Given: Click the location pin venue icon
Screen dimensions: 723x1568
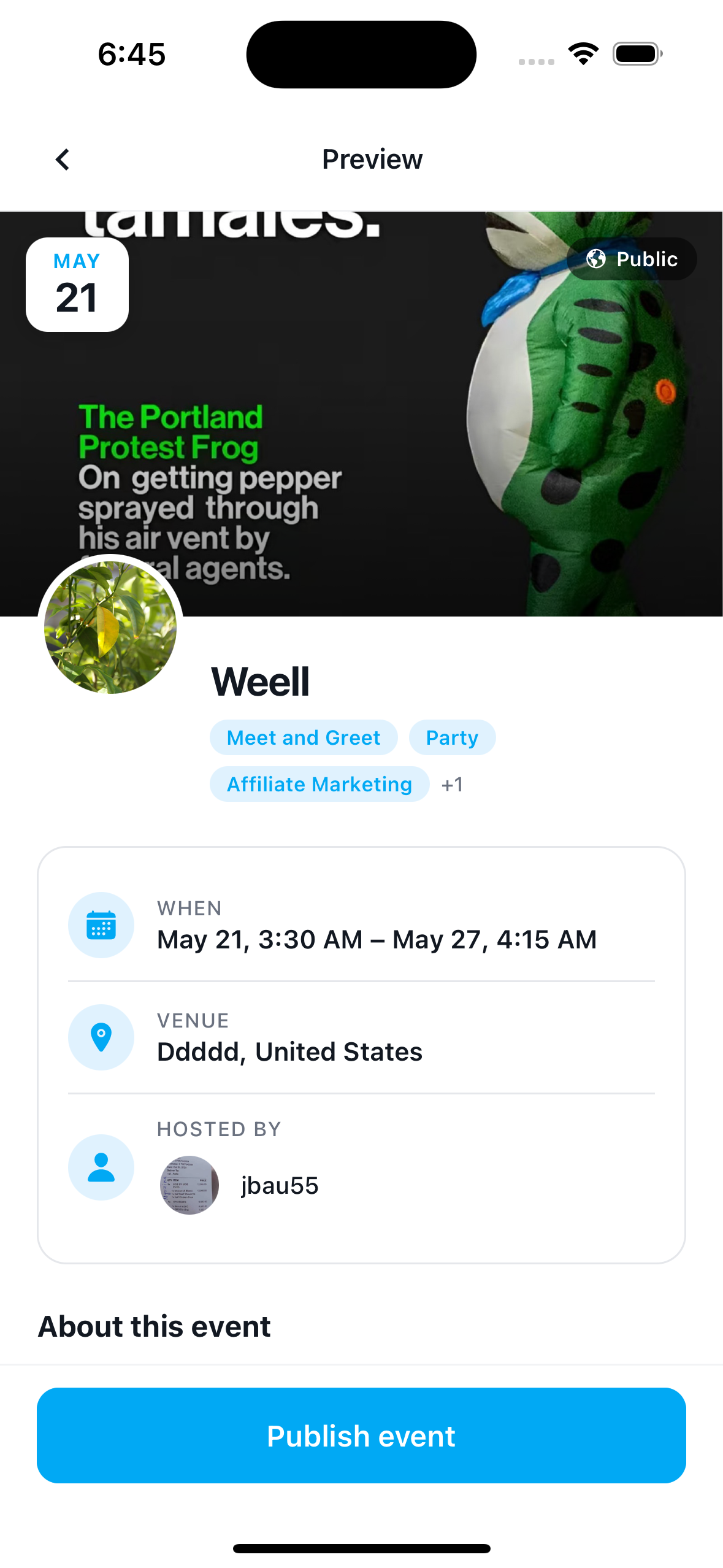Looking at the screenshot, I should (x=101, y=1037).
